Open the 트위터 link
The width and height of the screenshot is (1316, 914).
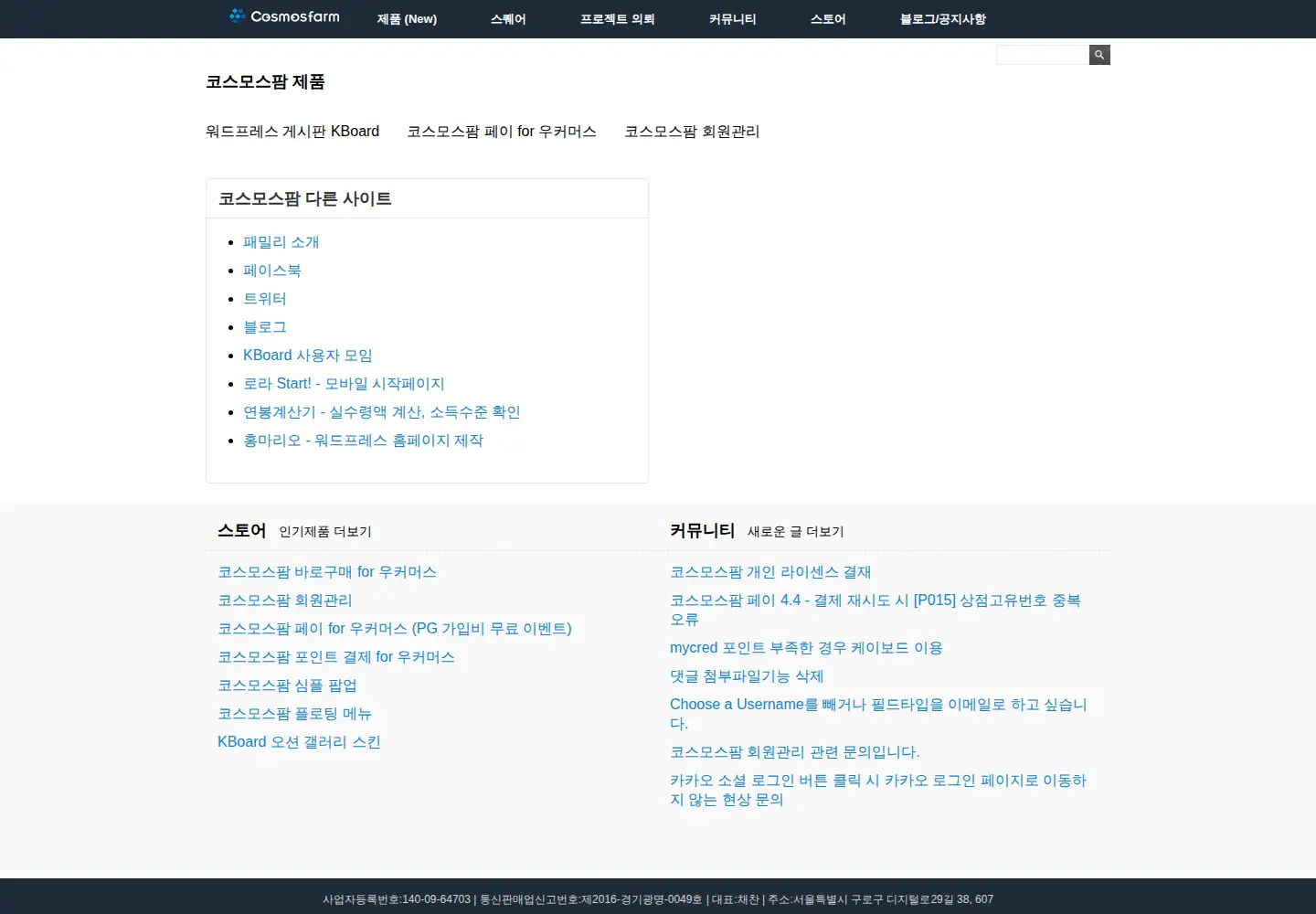click(x=265, y=299)
